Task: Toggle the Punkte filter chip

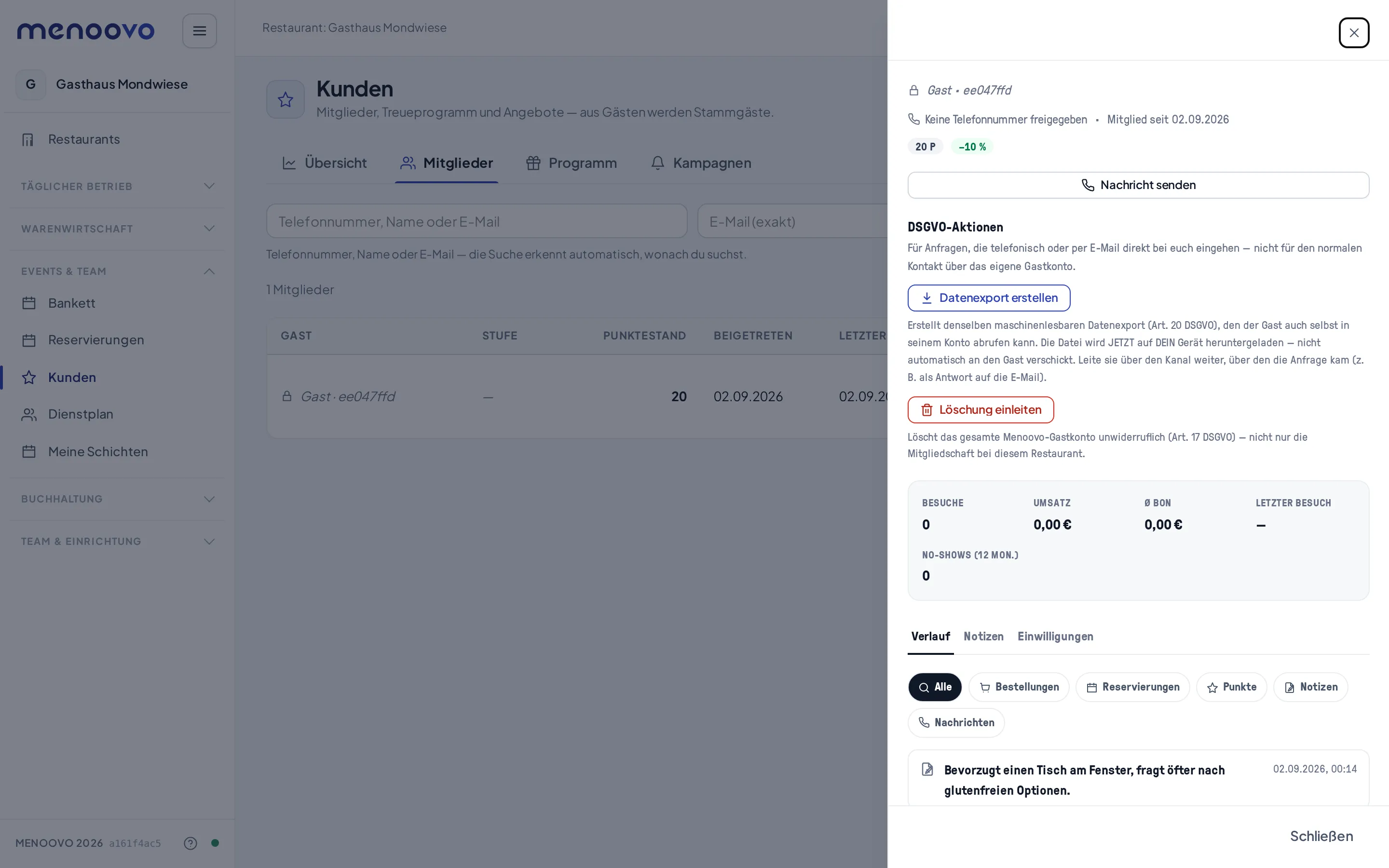Action: (x=1231, y=687)
